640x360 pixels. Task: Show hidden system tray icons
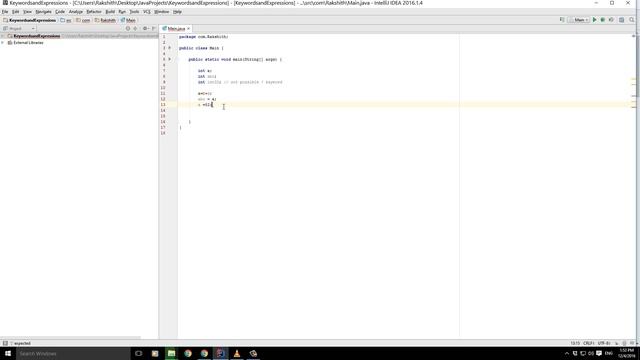click(567, 353)
